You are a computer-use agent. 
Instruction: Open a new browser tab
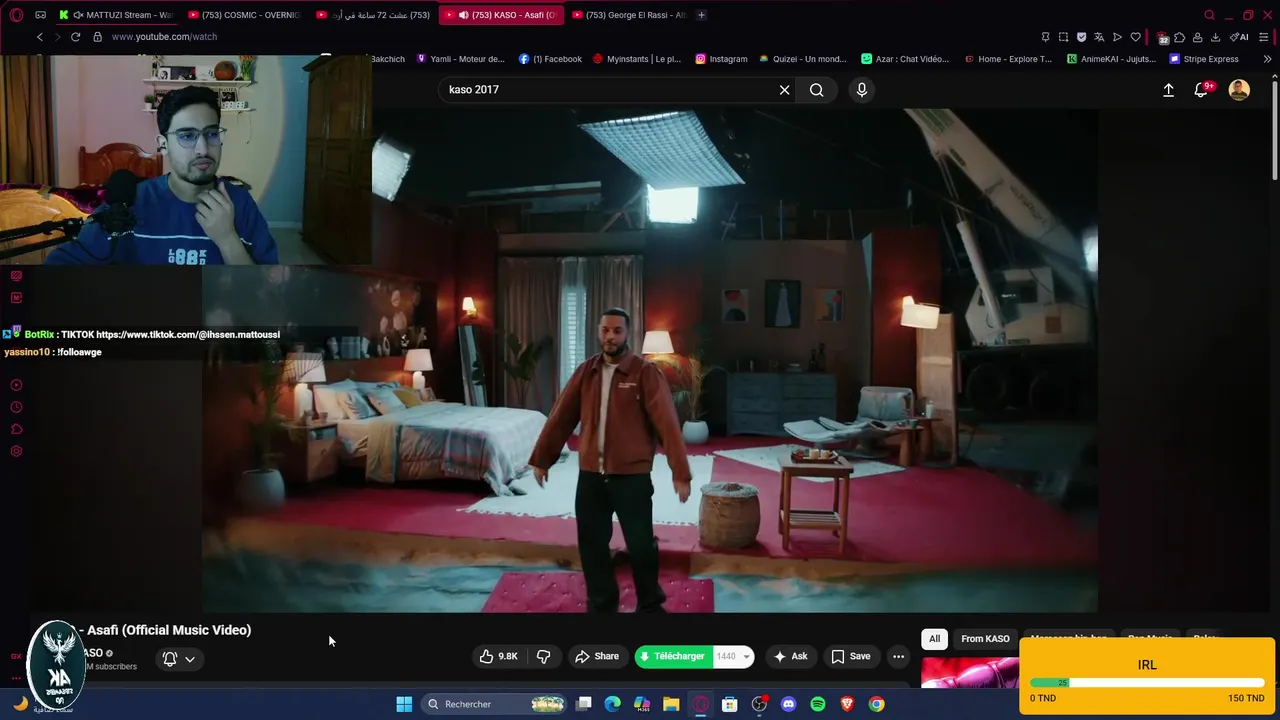[701, 15]
